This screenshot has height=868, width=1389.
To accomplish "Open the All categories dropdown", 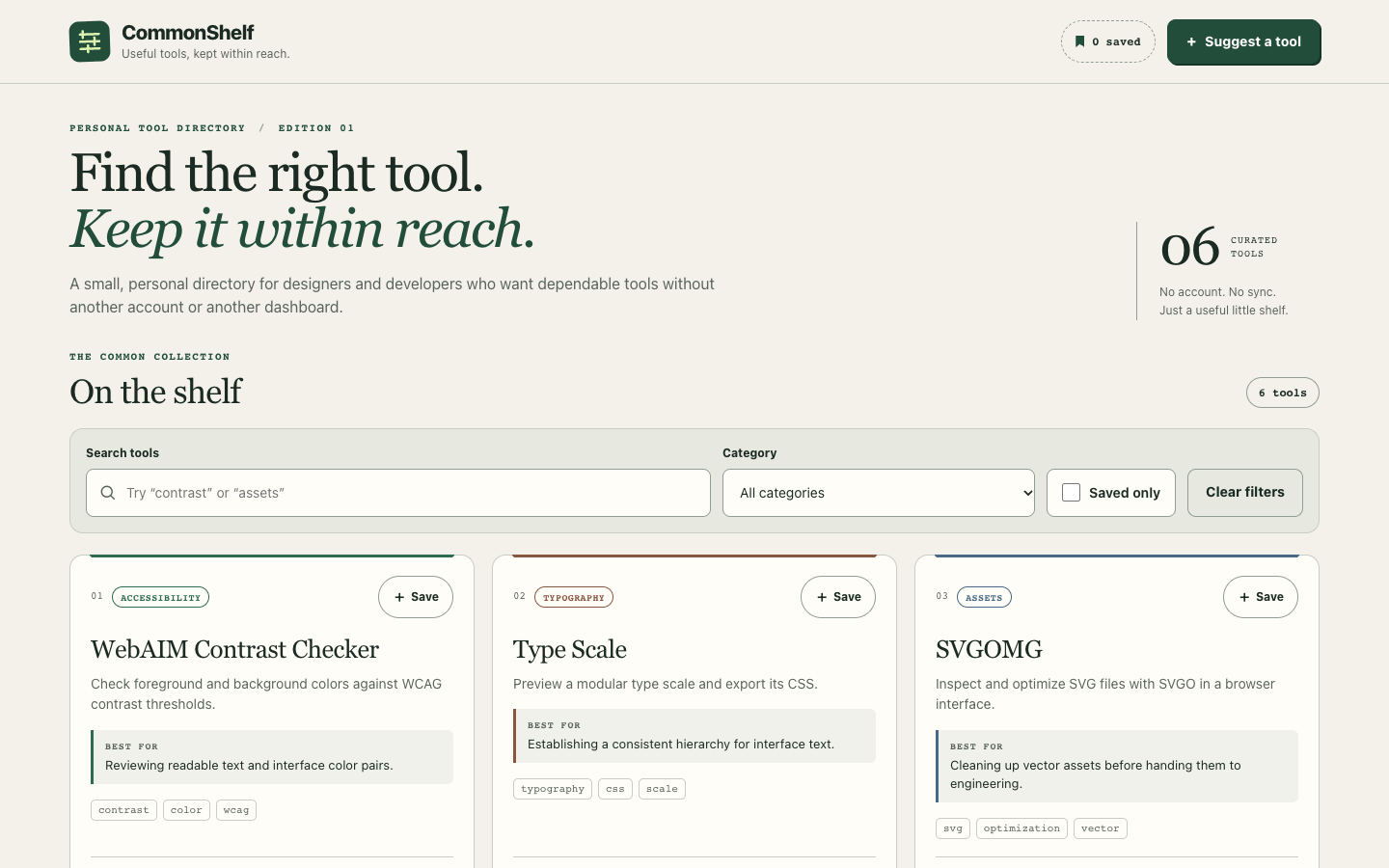I will [x=879, y=493].
